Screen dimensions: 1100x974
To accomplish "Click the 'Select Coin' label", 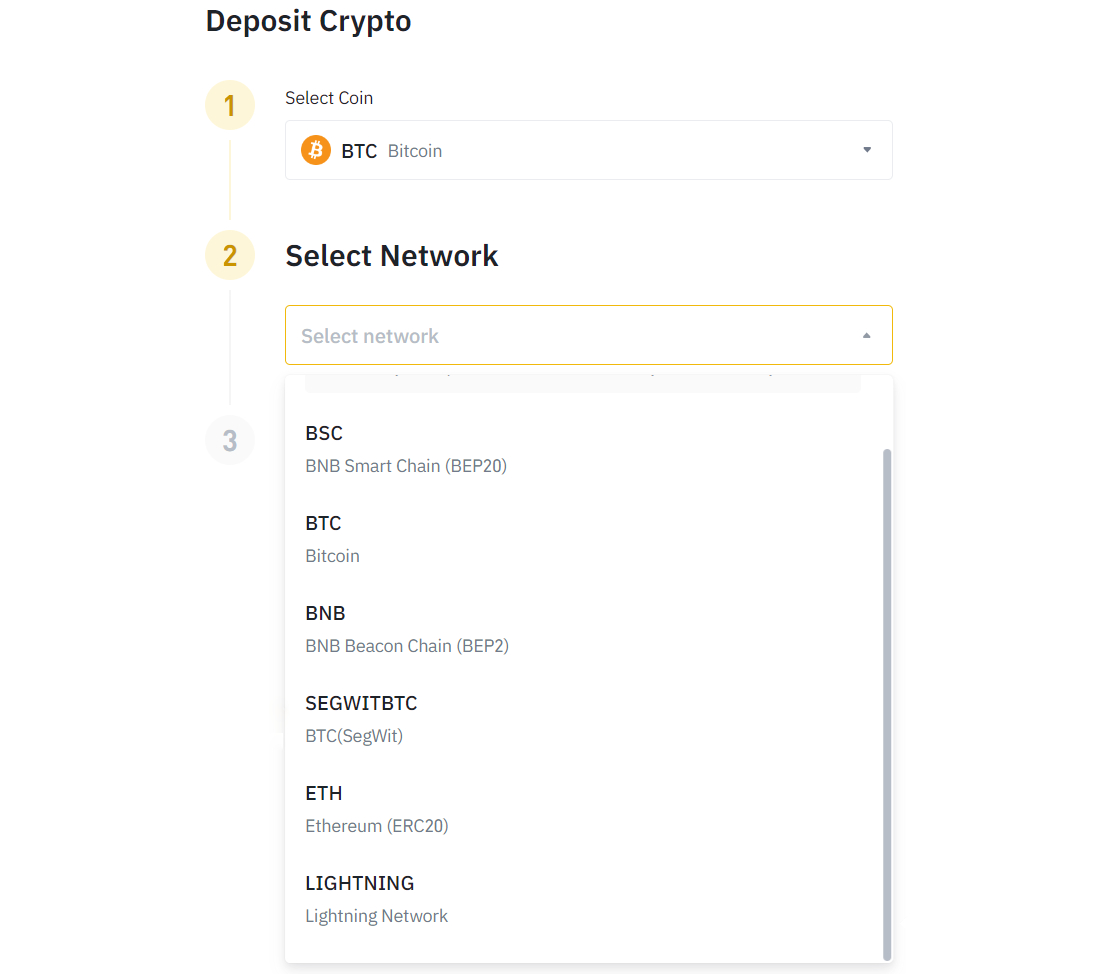I will pyautogui.click(x=329, y=98).
